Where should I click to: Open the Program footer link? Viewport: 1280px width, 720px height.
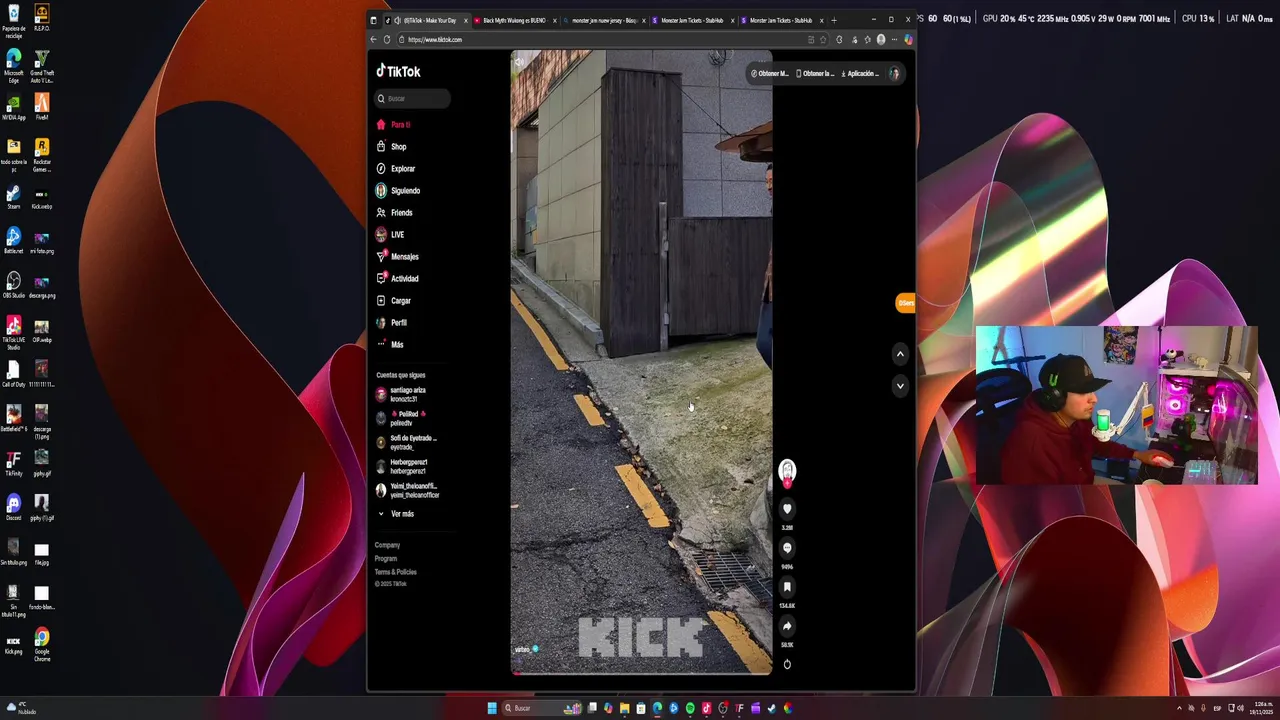click(x=386, y=558)
